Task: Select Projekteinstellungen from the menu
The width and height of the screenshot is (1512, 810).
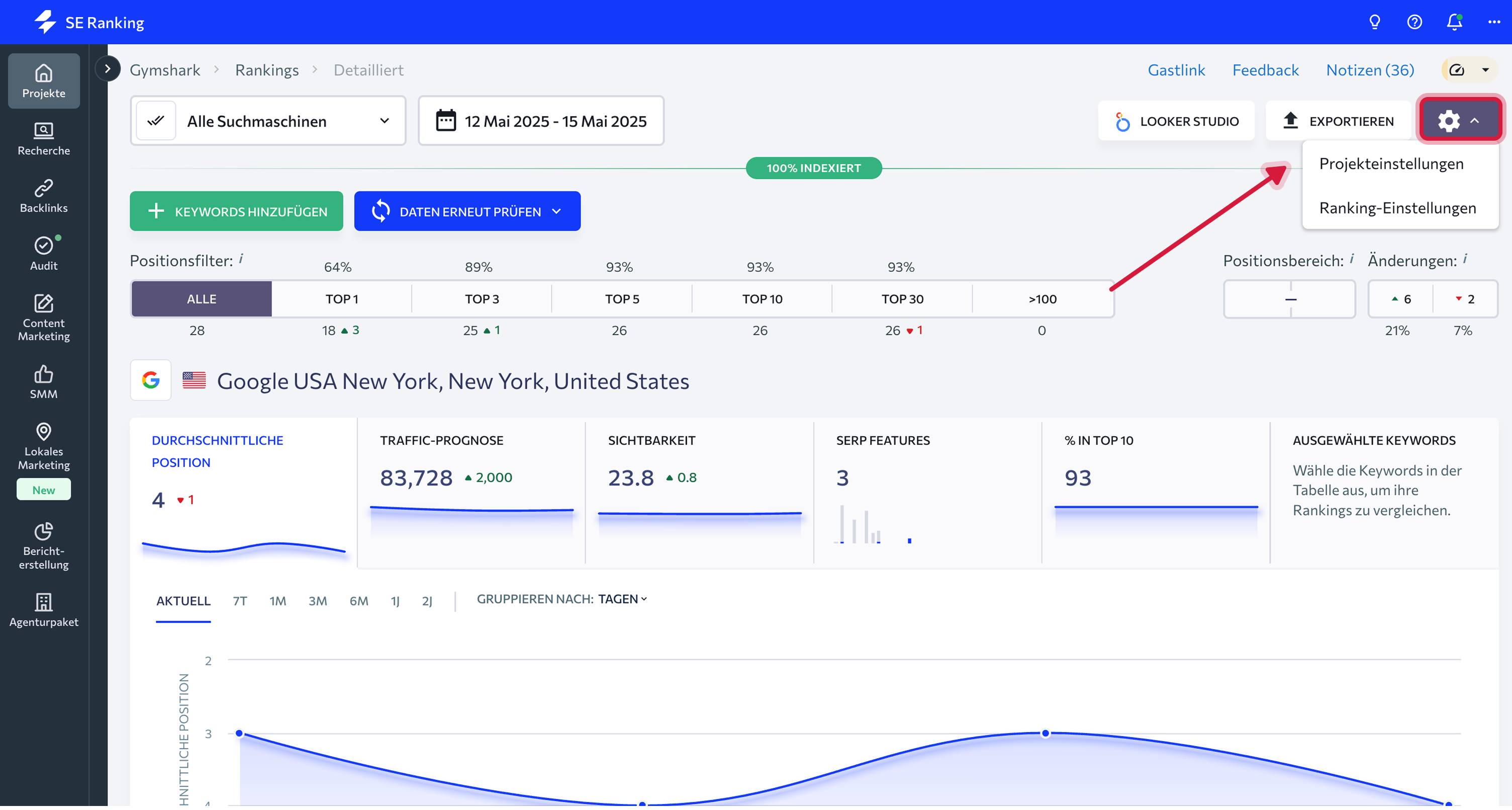Action: pyautogui.click(x=1391, y=164)
